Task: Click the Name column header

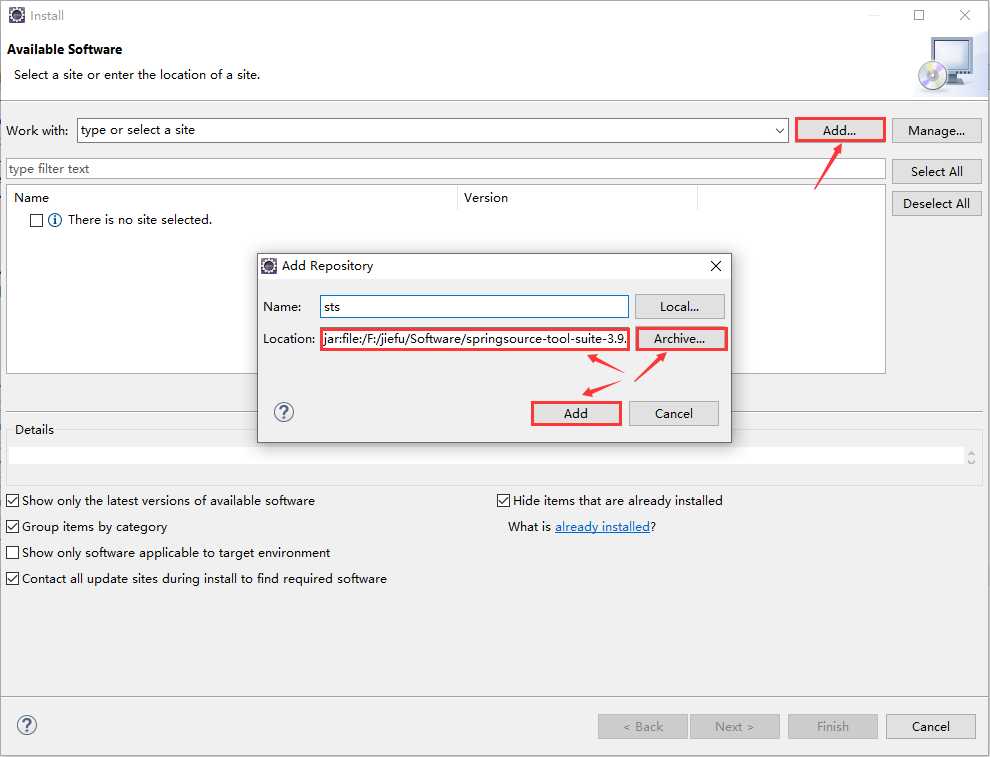Action: point(232,198)
